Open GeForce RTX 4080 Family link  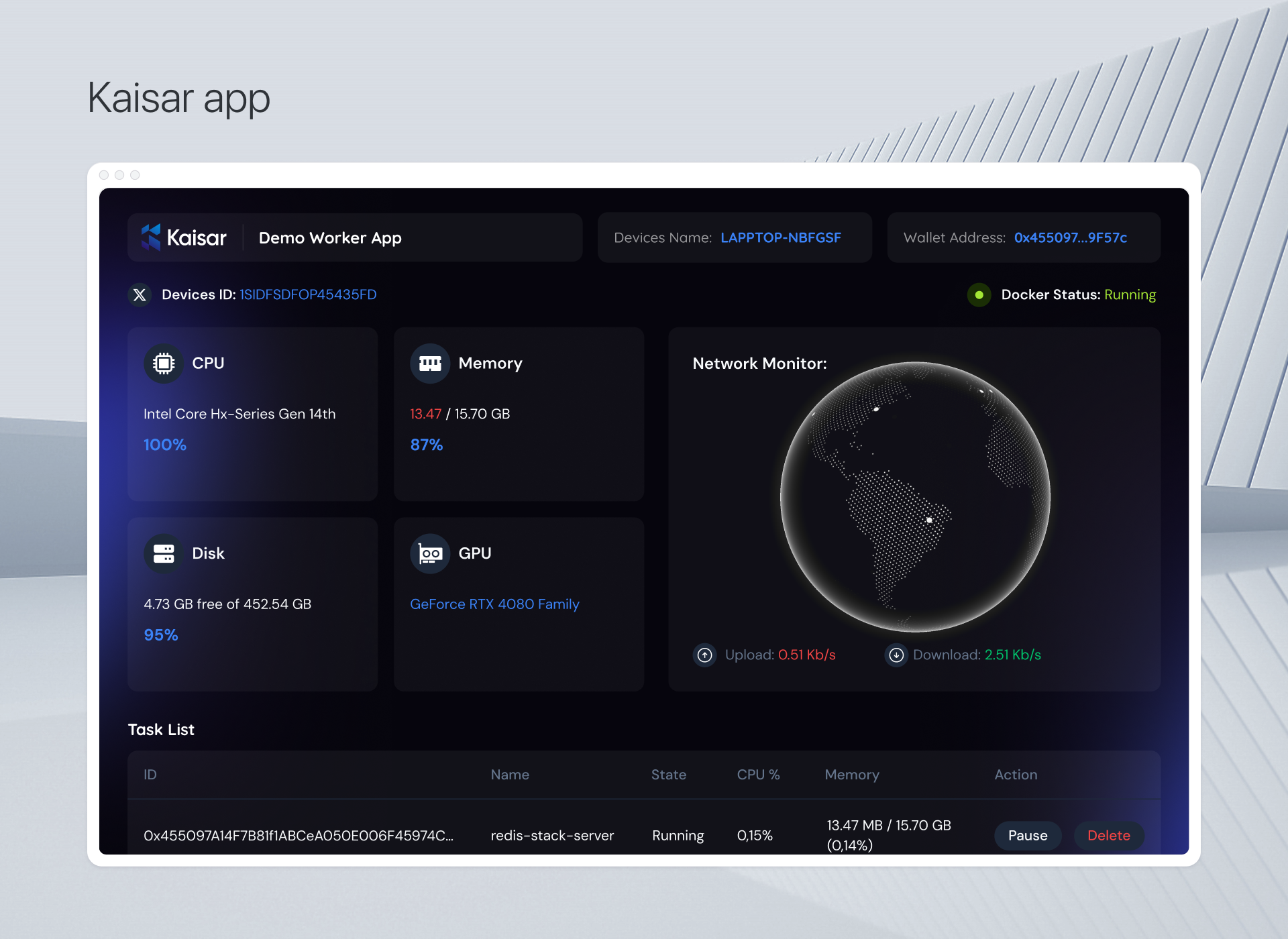pos(494,604)
